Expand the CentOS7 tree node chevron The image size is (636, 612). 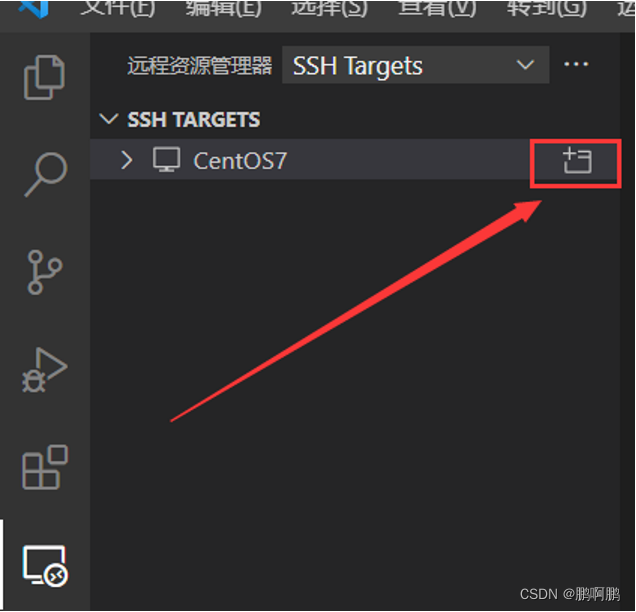(127, 160)
